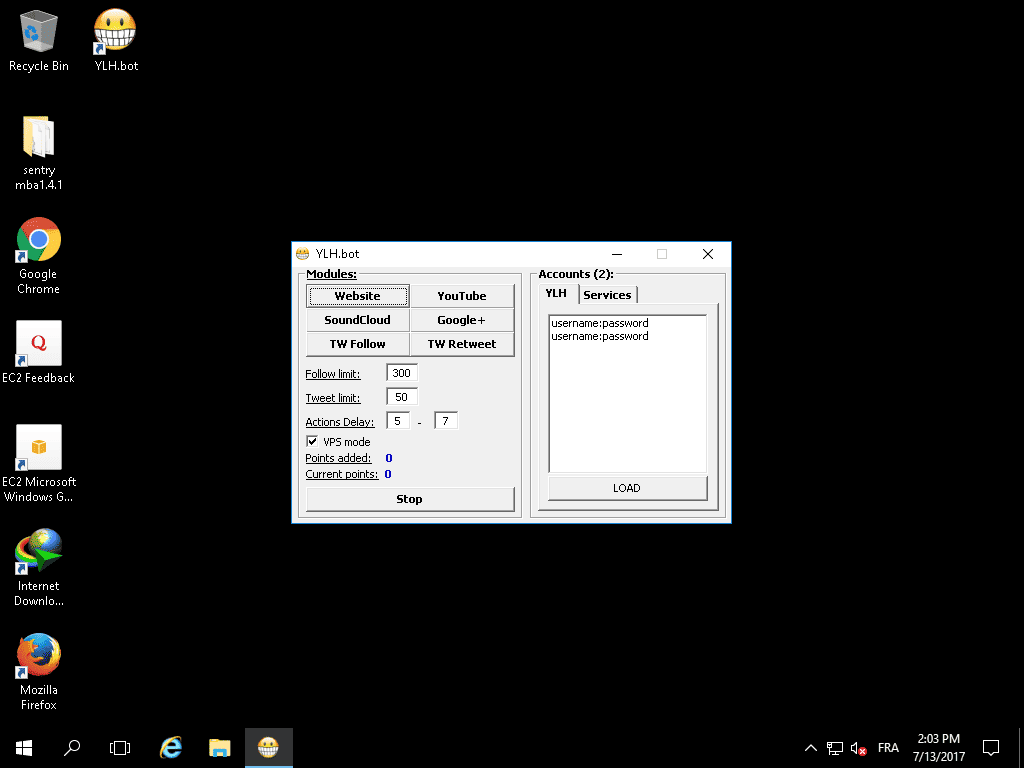Select the Google Chrome desktop shortcut

click(x=39, y=256)
